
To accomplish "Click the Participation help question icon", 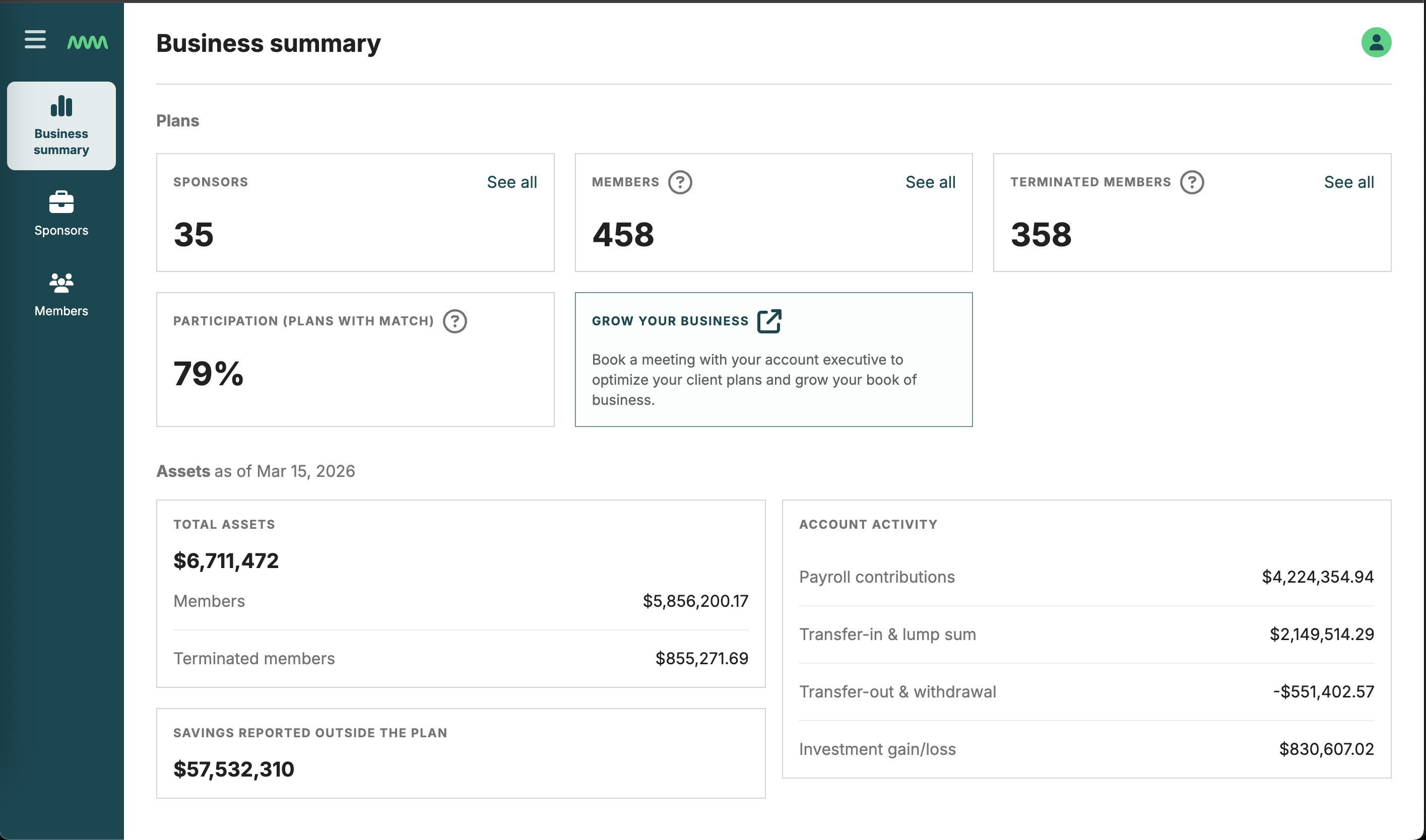I will (455, 321).
